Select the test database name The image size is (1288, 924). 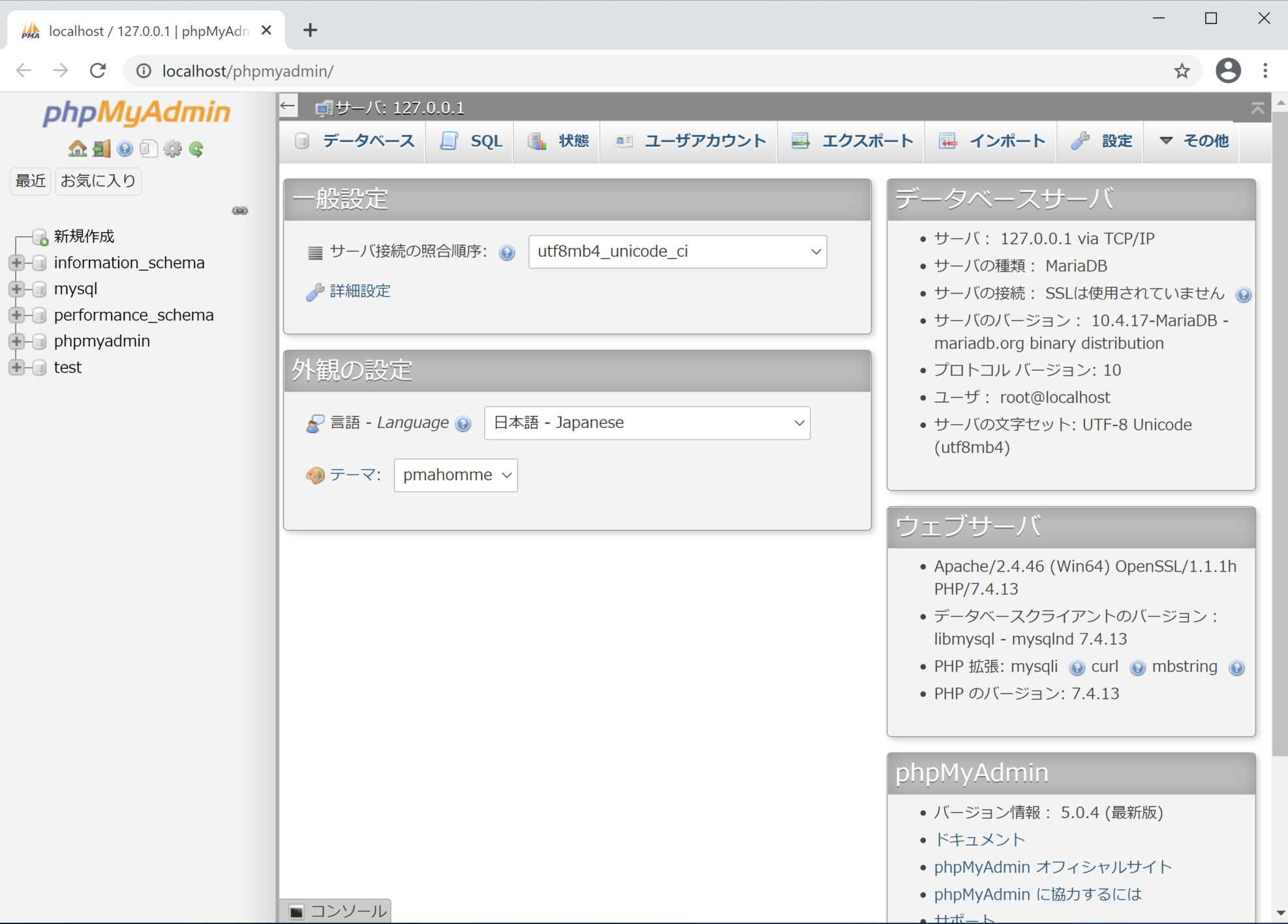point(68,367)
